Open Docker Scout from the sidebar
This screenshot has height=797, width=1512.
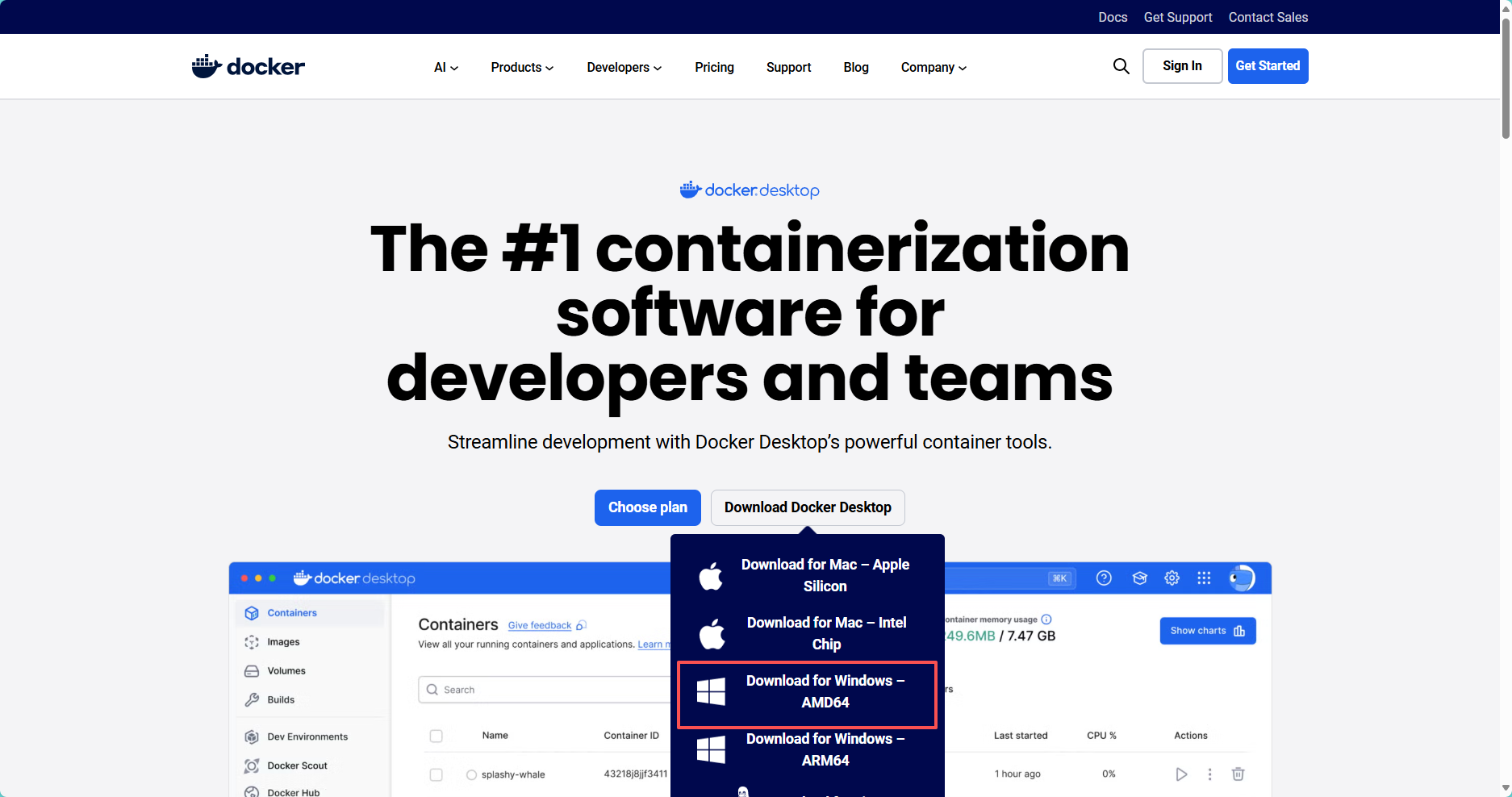click(251, 766)
